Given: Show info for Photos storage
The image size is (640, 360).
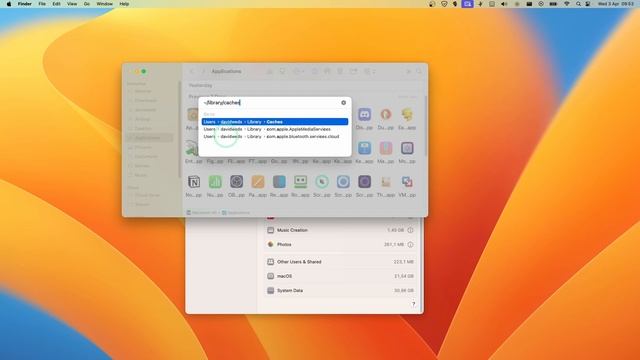Looking at the screenshot, I should tap(410, 244).
